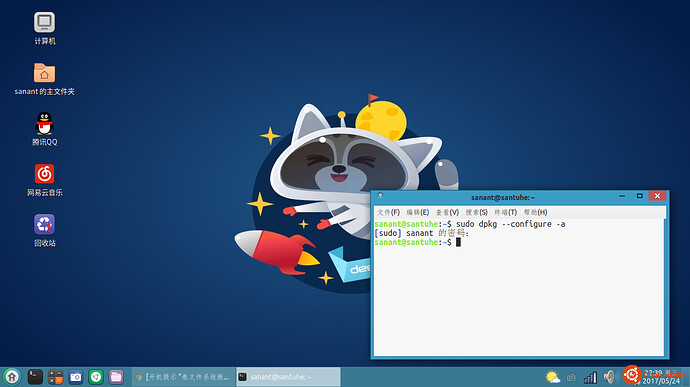Minimize the terminal window
This screenshot has height=387, width=690.
pyautogui.click(x=622, y=196)
